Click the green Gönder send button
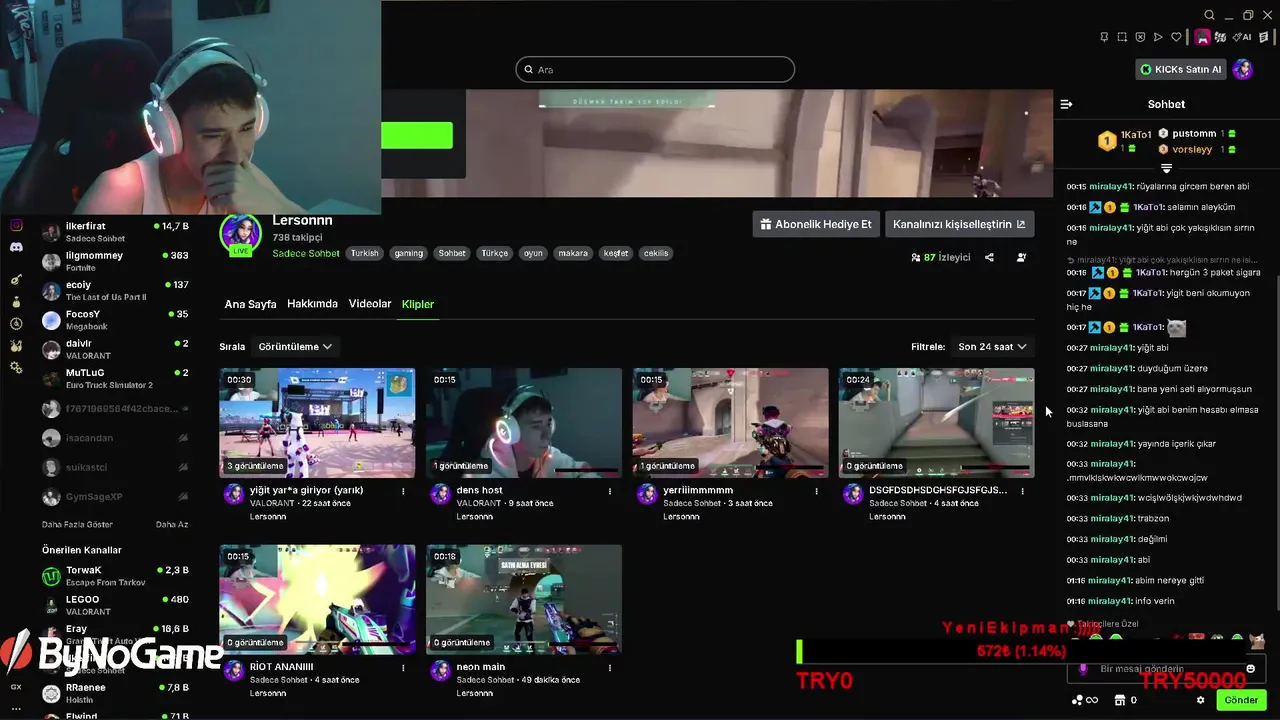 point(1241,700)
